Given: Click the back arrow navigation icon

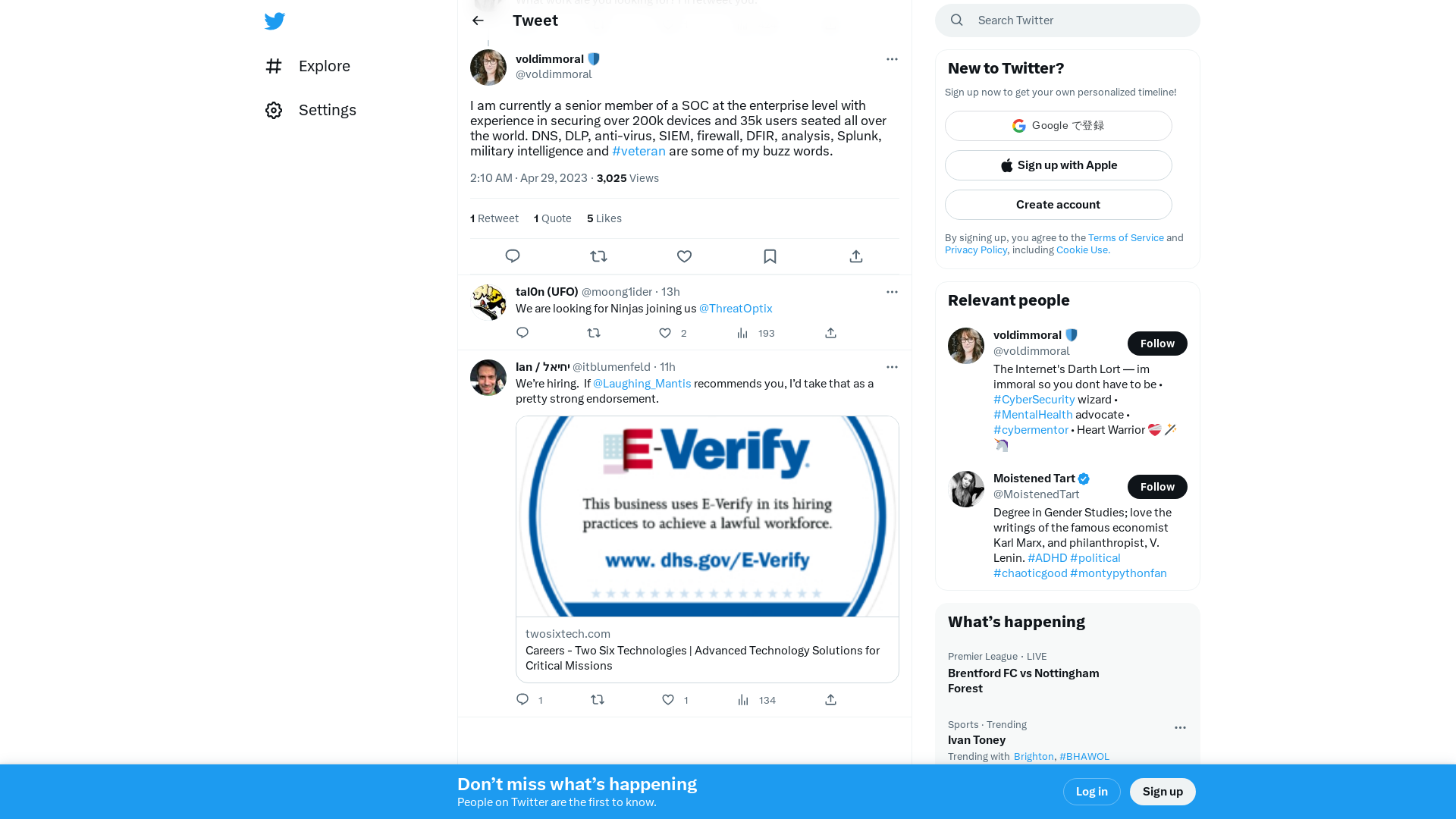Looking at the screenshot, I should coord(477,20).
